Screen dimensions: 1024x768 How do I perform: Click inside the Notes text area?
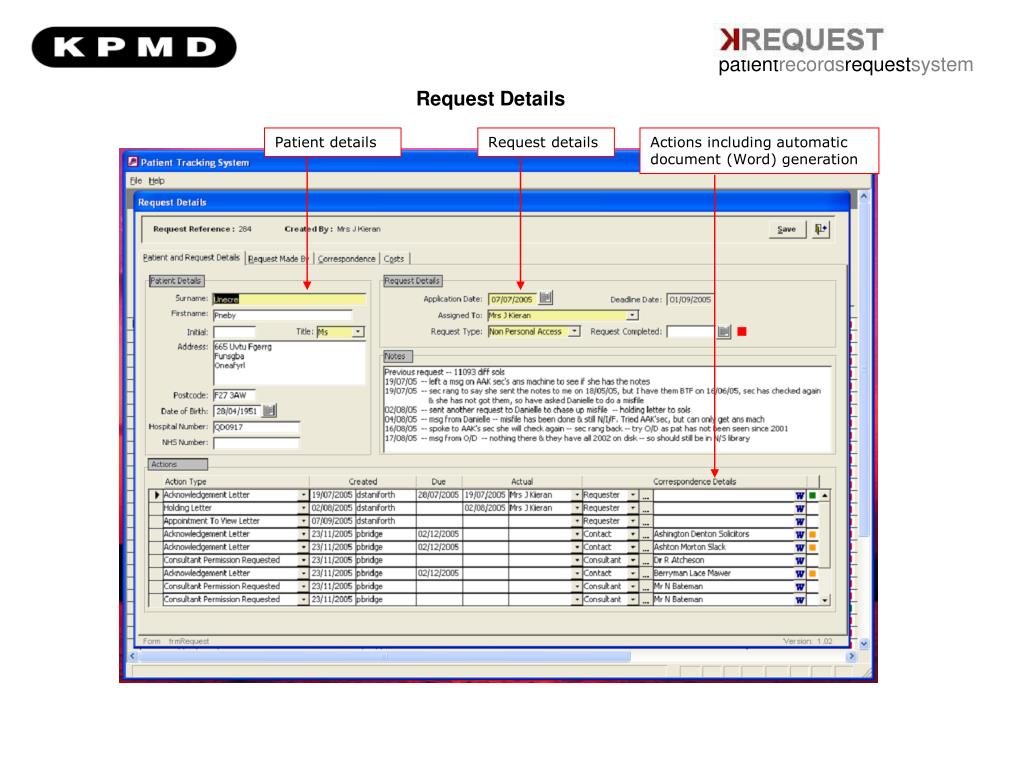(x=607, y=409)
